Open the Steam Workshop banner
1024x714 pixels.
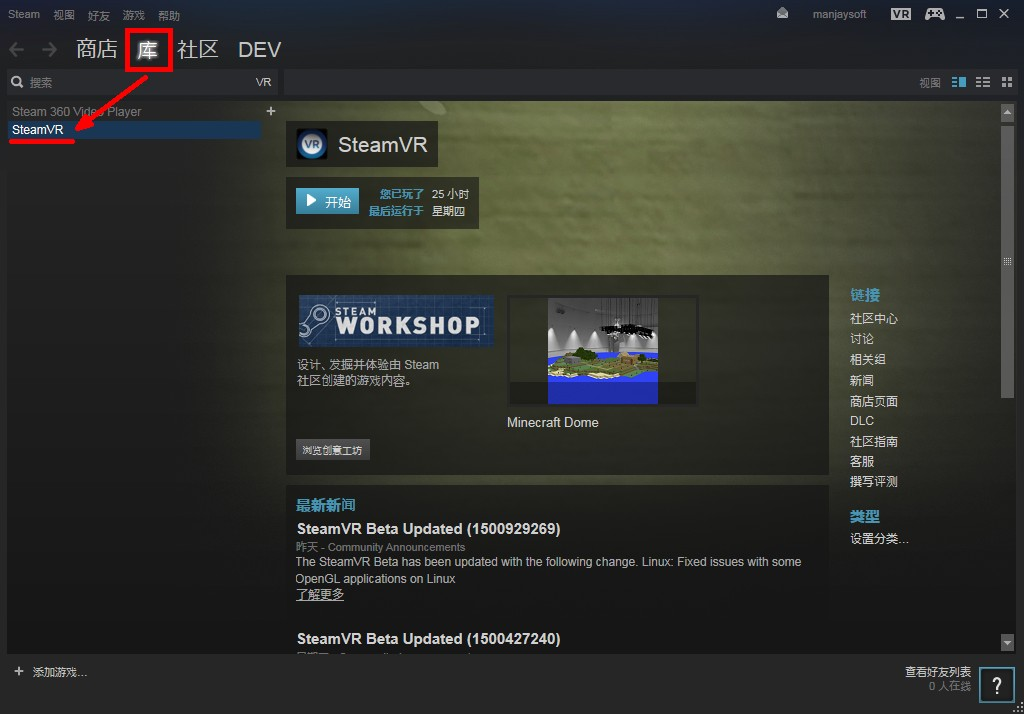(x=396, y=321)
